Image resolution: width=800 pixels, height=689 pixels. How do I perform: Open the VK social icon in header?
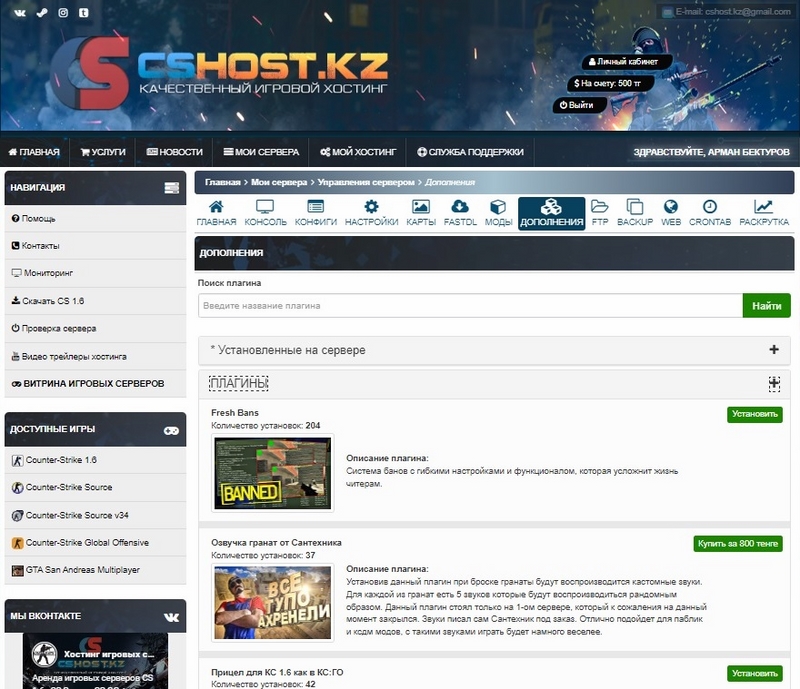(x=20, y=13)
